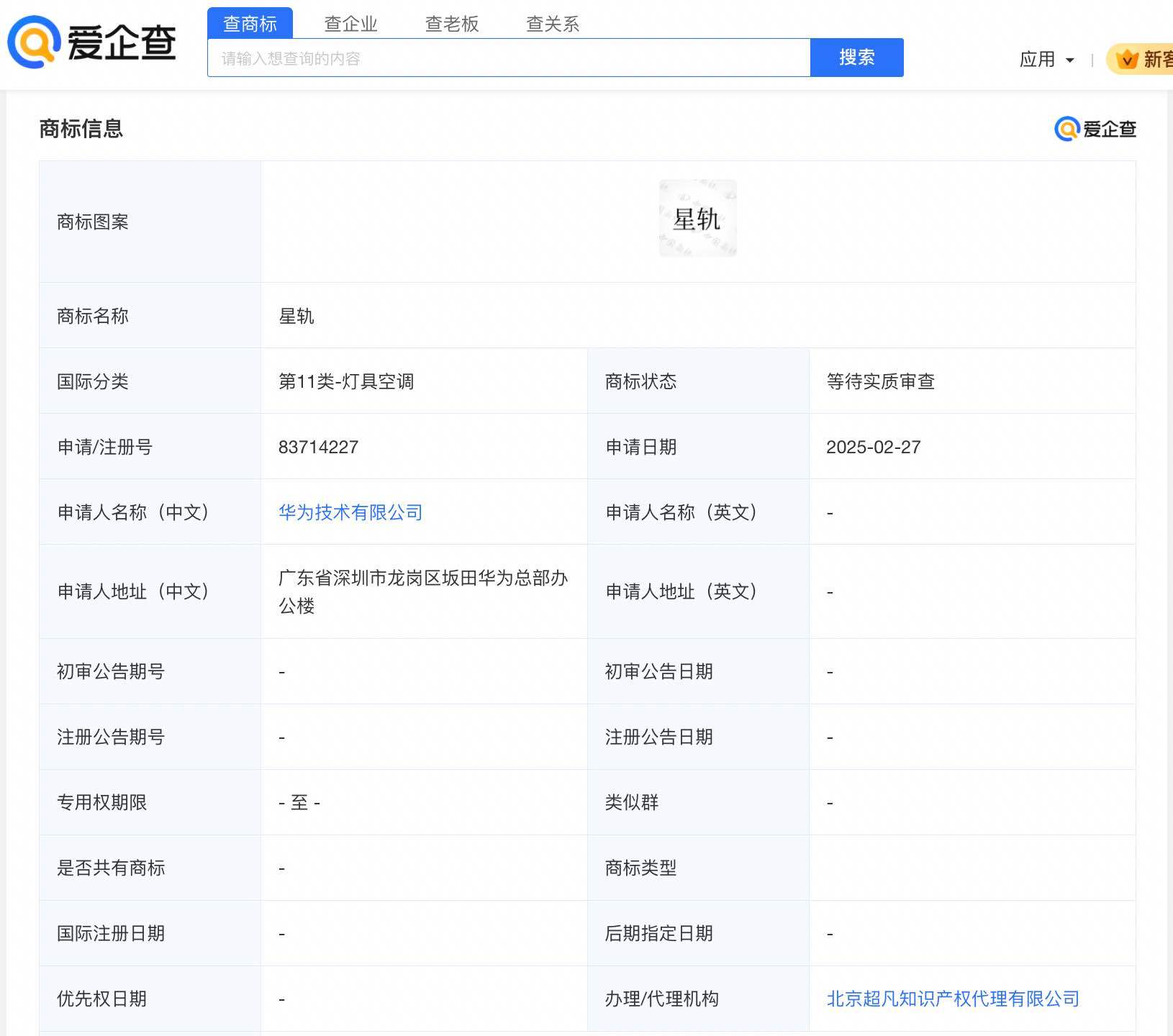Select the 查商标 tab
The width and height of the screenshot is (1173, 1036).
(250, 24)
